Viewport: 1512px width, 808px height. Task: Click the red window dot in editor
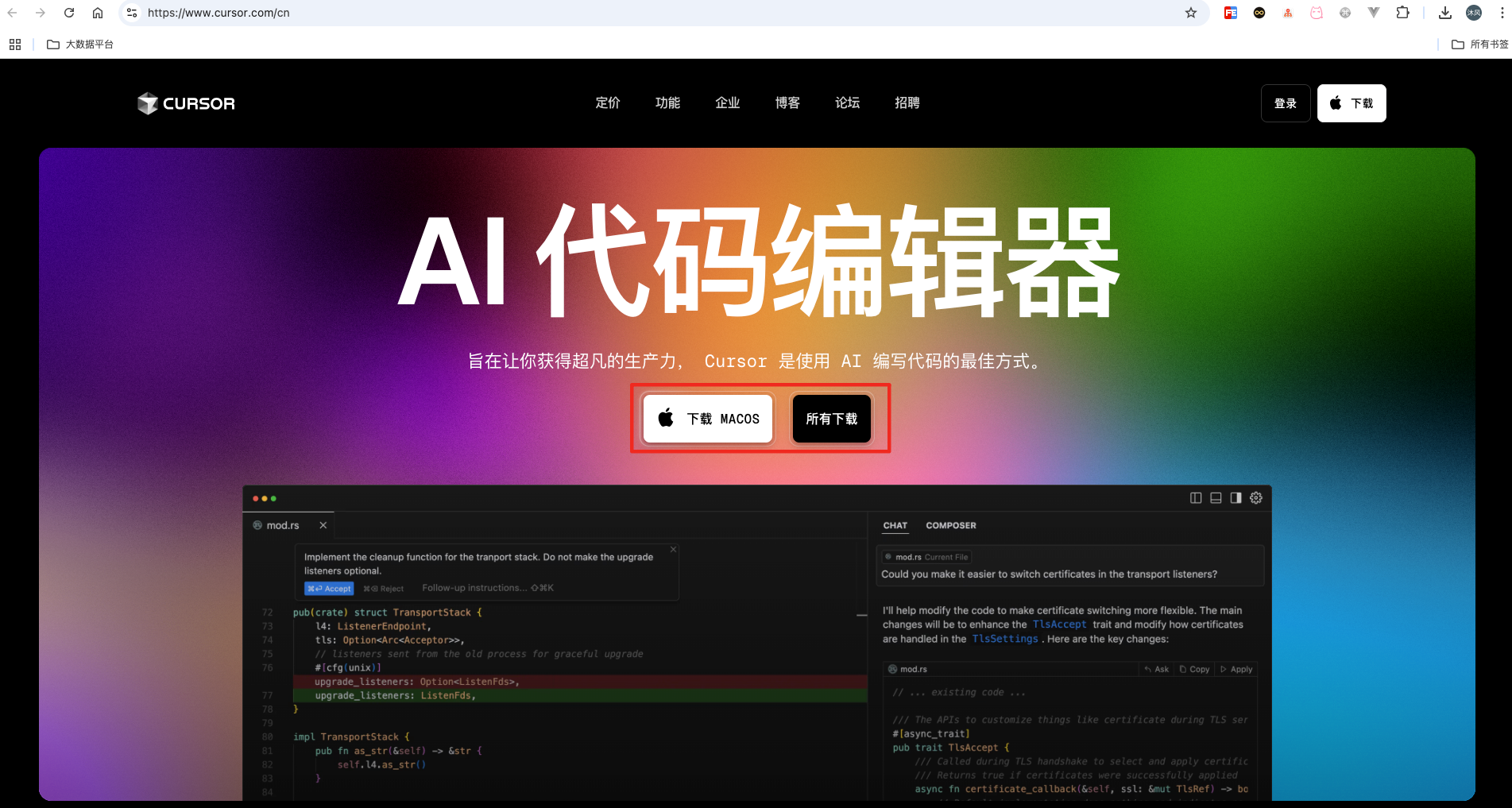256,499
